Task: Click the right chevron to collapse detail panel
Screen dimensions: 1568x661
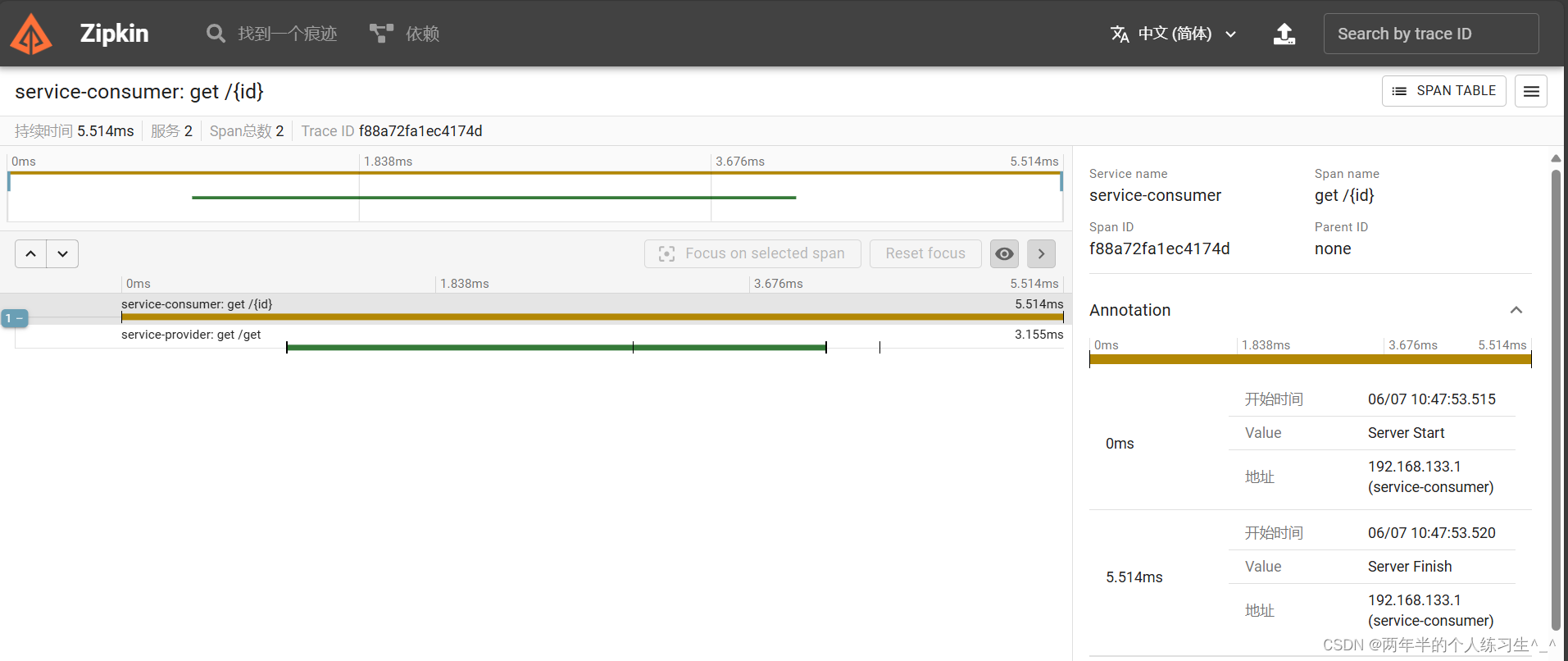Action: click(1041, 253)
